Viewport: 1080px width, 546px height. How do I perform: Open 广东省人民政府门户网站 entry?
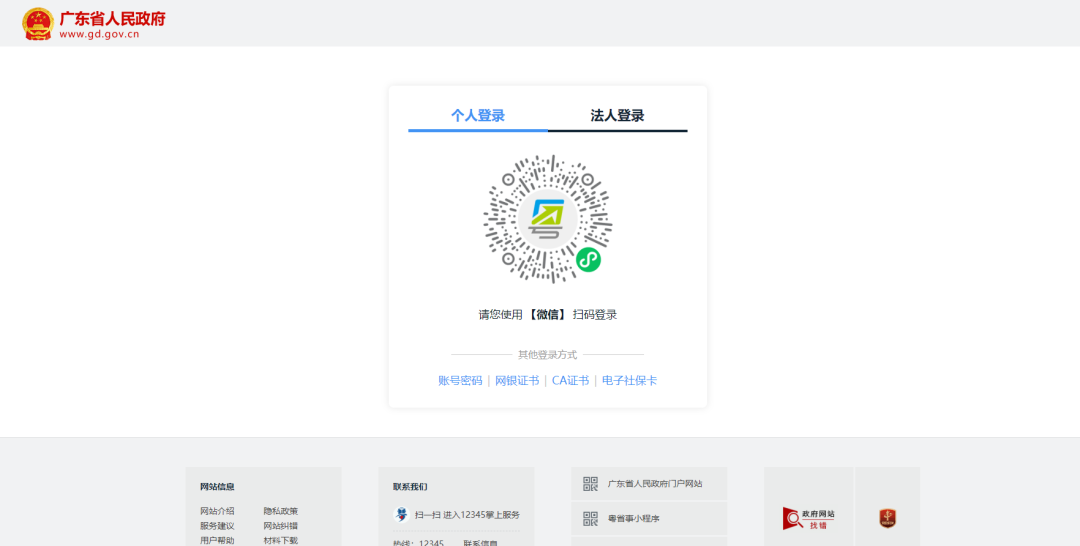655,484
